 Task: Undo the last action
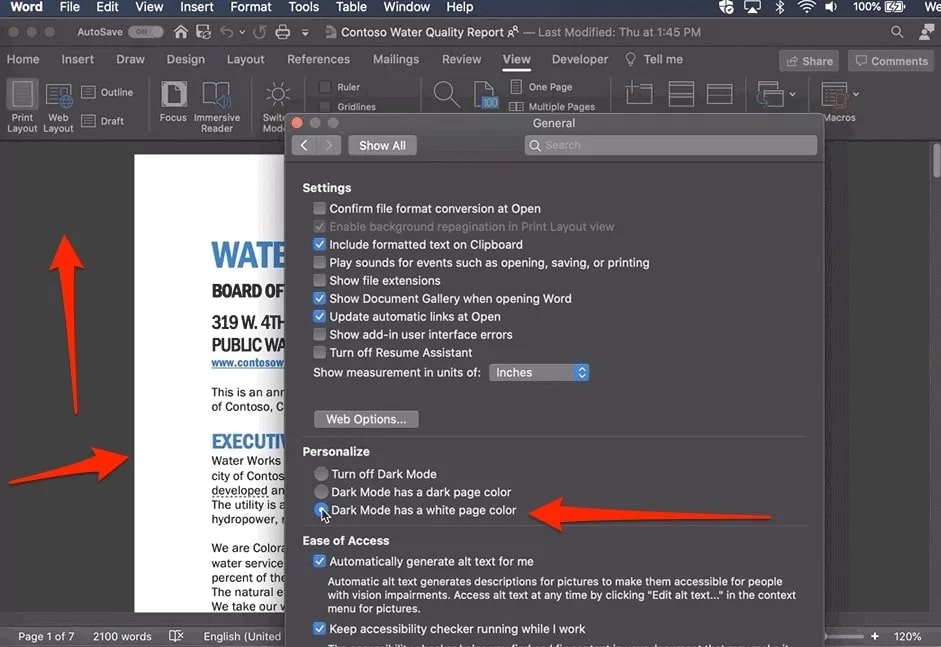(226, 32)
